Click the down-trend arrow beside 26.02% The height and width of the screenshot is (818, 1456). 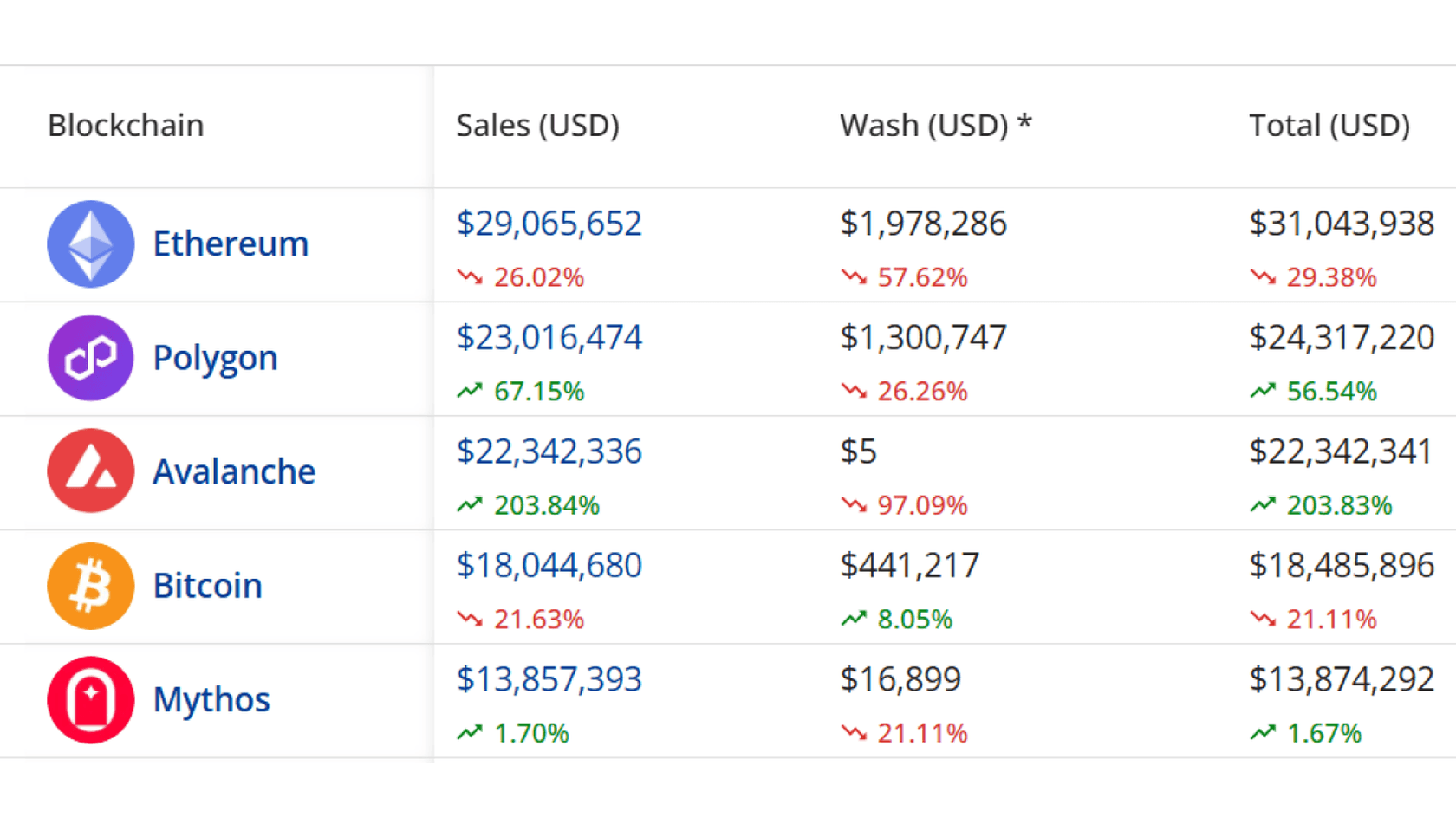tap(470, 277)
